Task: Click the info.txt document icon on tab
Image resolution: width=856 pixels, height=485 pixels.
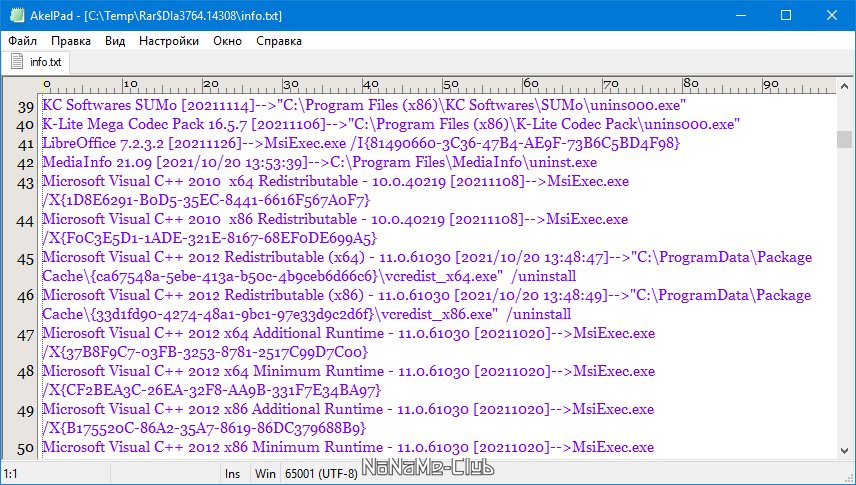Action: coord(17,62)
